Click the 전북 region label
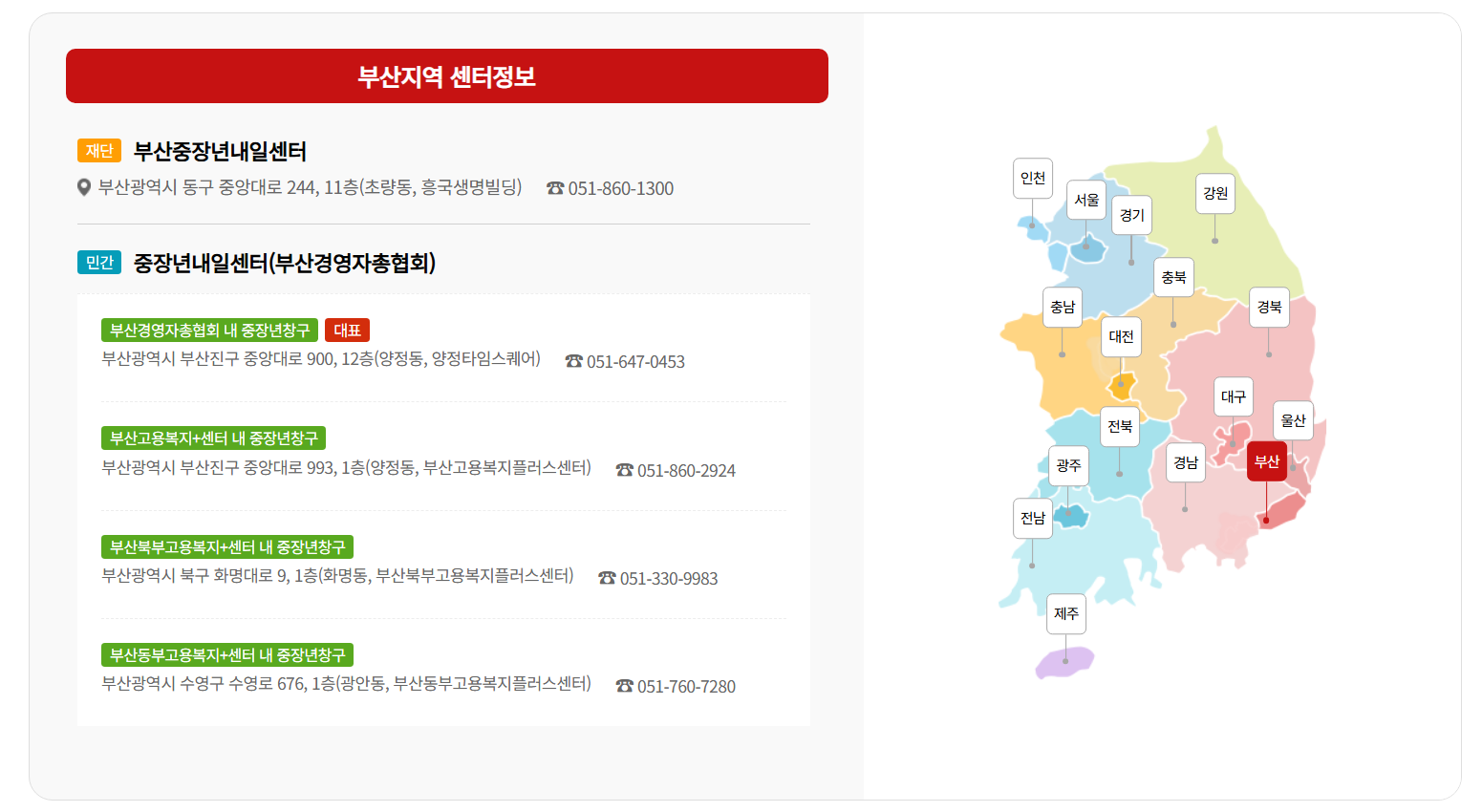The height and width of the screenshot is (812, 1482). click(x=1120, y=427)
